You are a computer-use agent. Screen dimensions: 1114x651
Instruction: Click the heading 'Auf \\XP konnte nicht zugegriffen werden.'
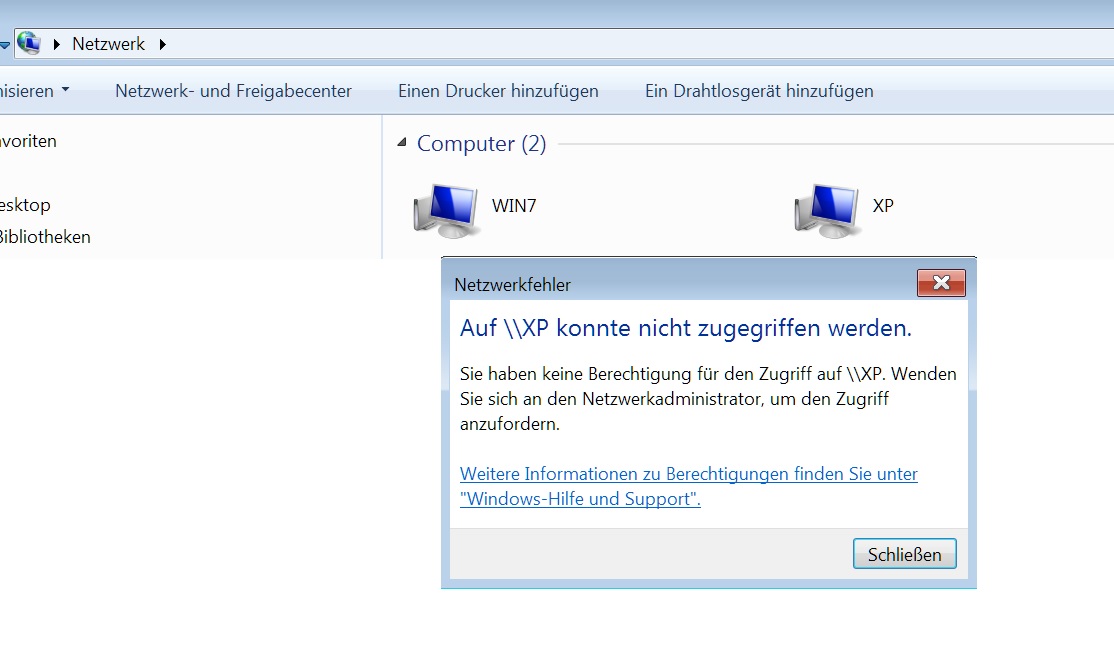pyautogui.click(x=686, y=328)
